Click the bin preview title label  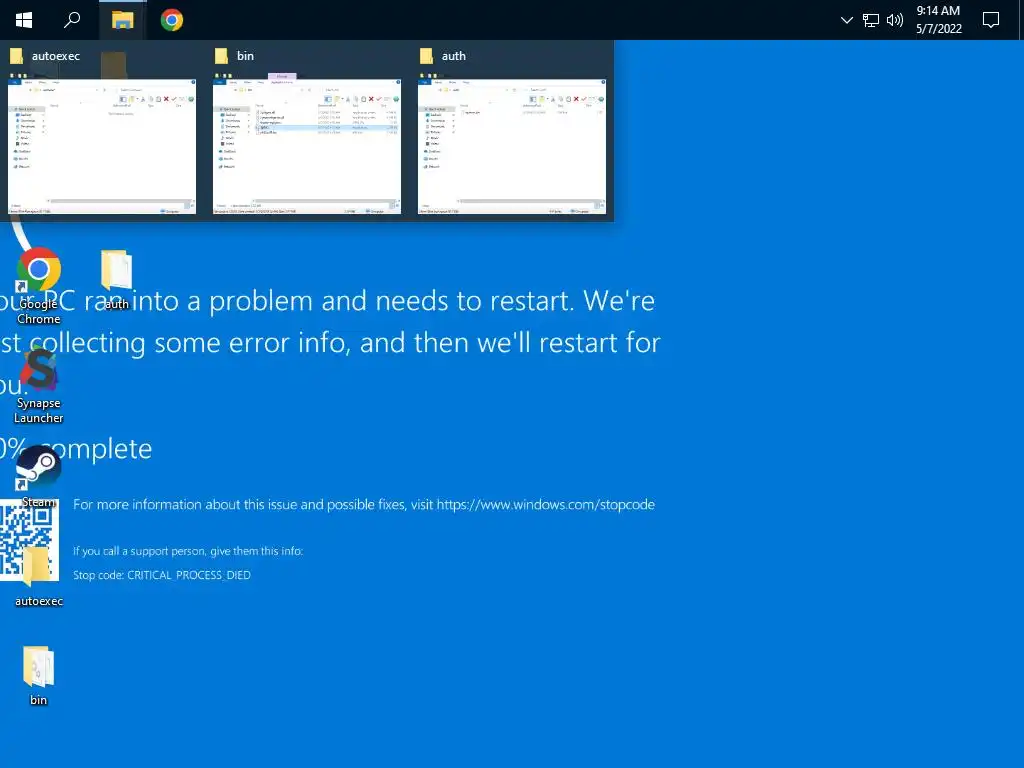coord(245,56)
